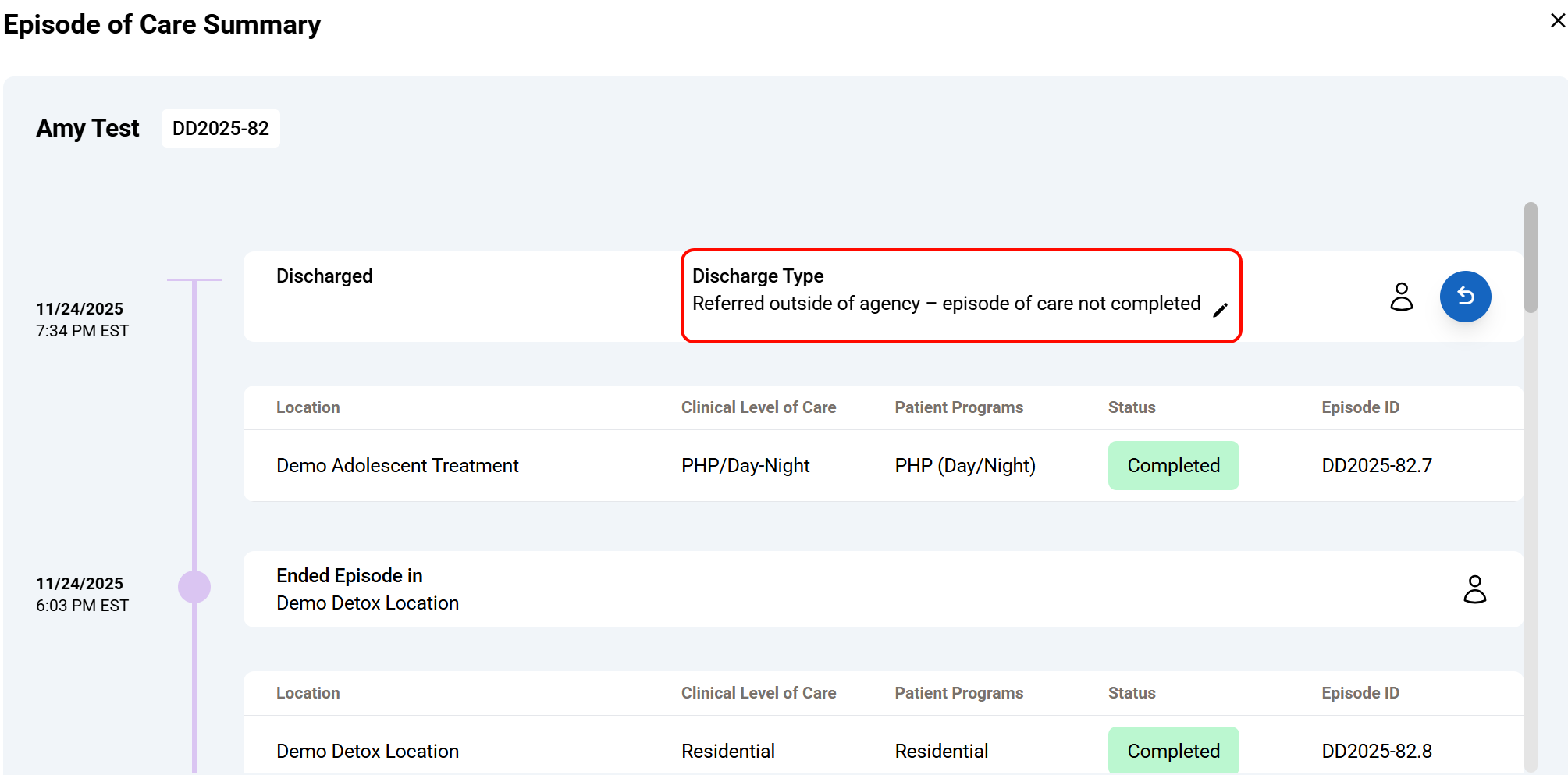Select Episode ID DD2025-82.7
Image resolution: width=1568 pixels, height=775 pixels.
(x=1376, y=466)
